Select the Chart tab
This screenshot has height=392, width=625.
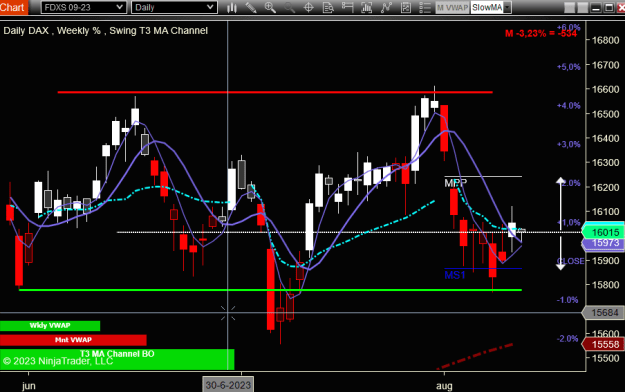click(x=14, y=7)
